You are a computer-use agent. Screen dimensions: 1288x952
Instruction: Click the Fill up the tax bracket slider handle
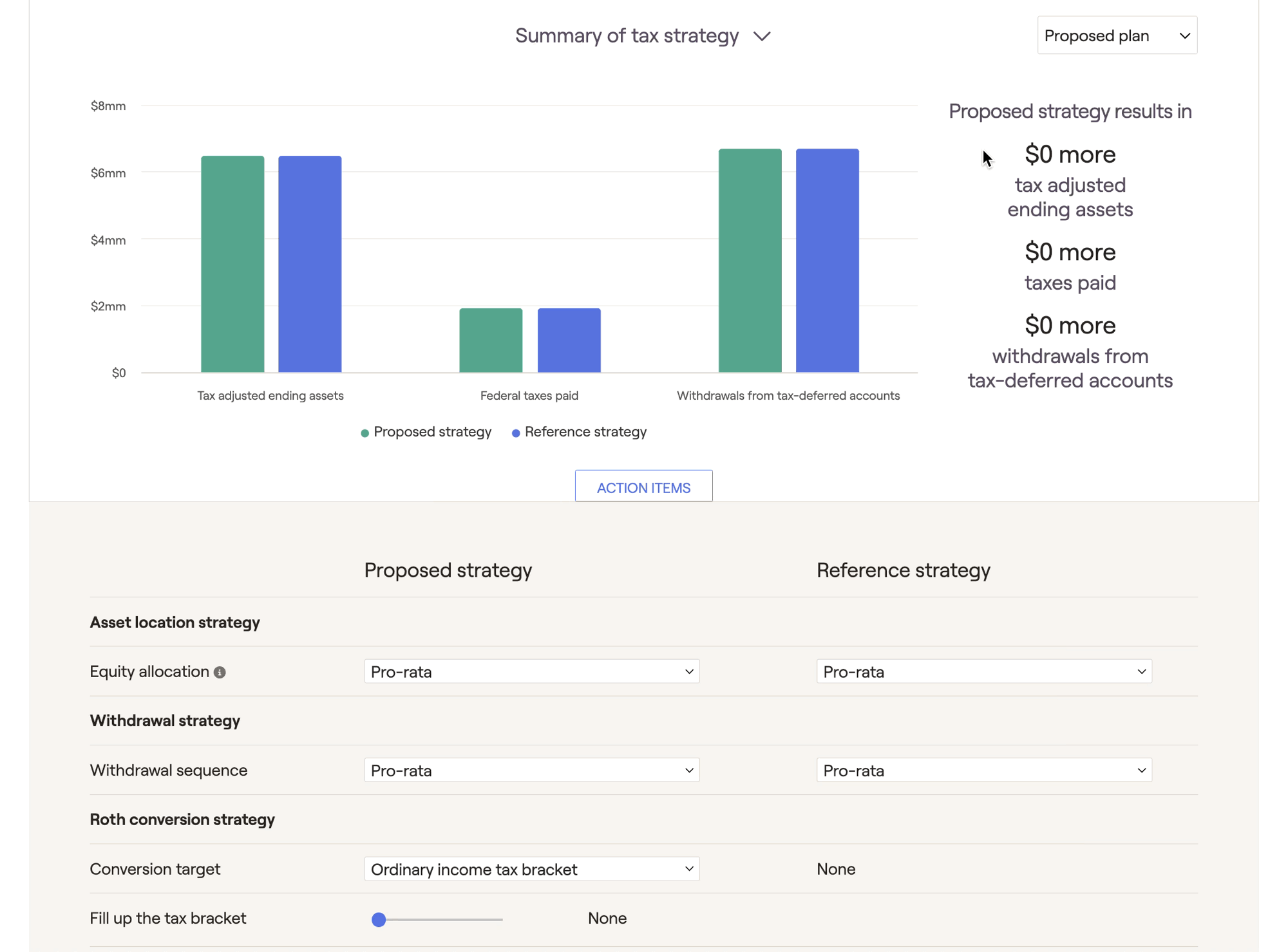[x=379, y=919]
